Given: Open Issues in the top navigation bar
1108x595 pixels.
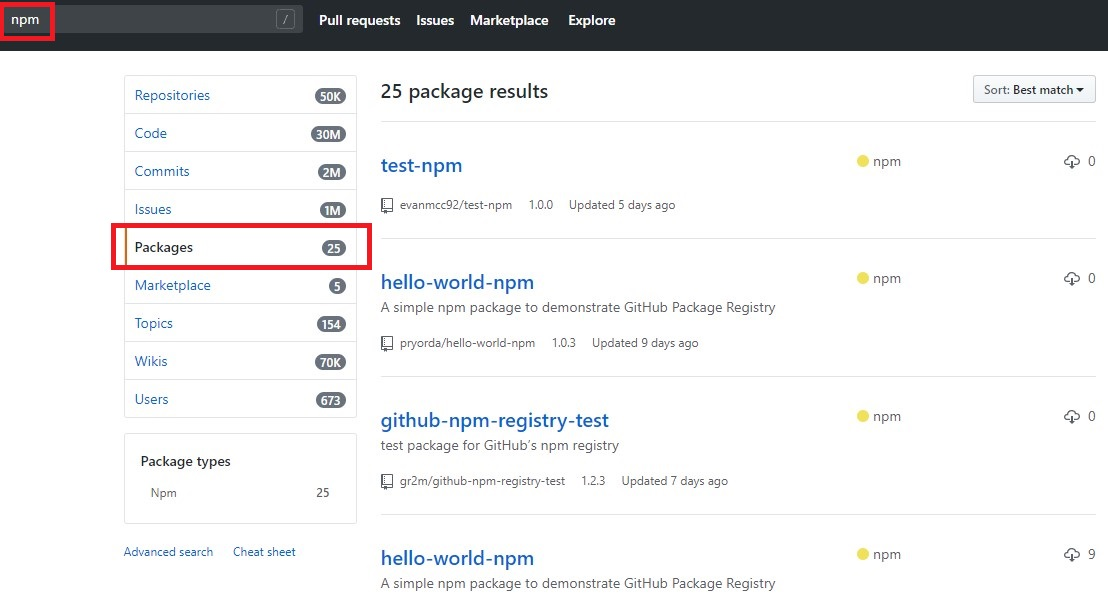Looking at the screenshot, I should coord(435,20).
